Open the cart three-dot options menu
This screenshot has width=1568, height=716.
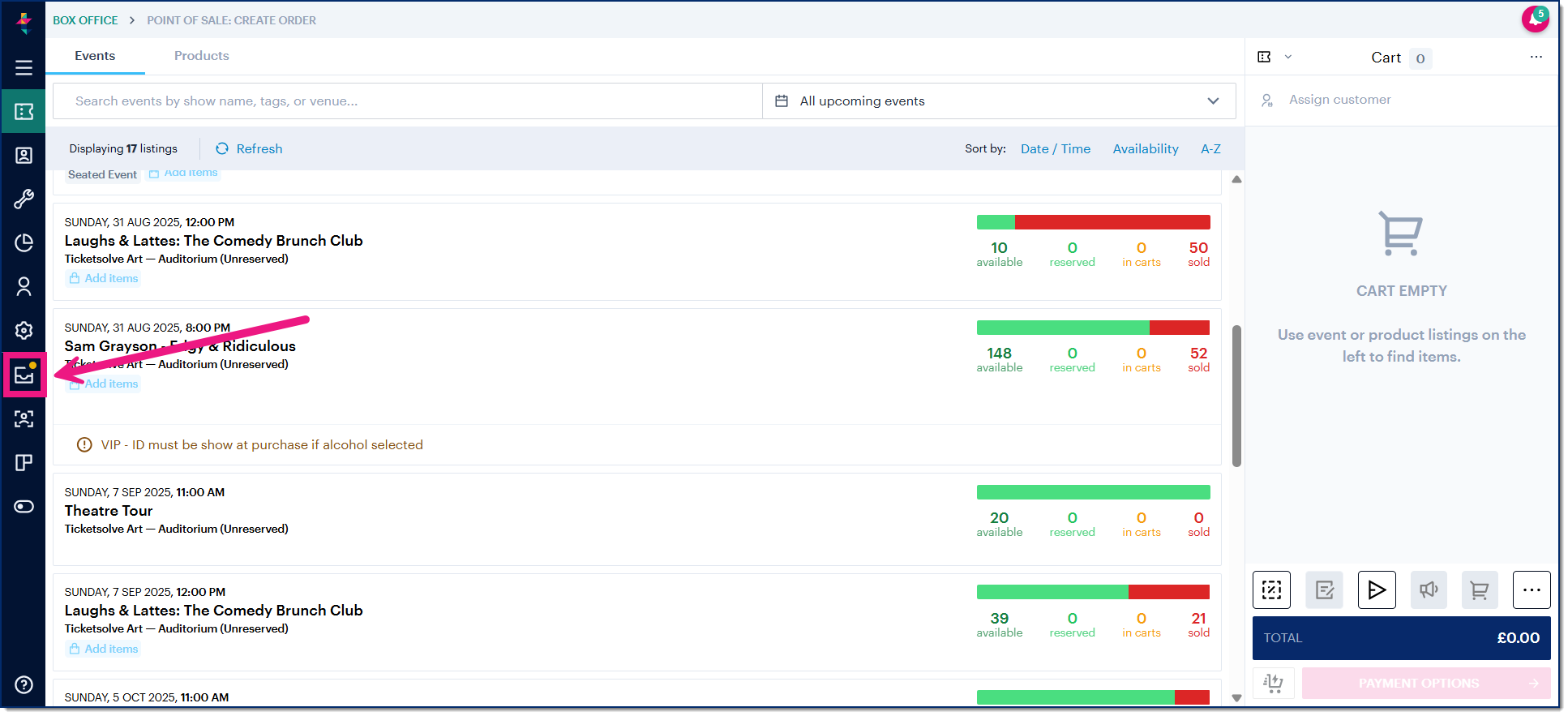1536,57
